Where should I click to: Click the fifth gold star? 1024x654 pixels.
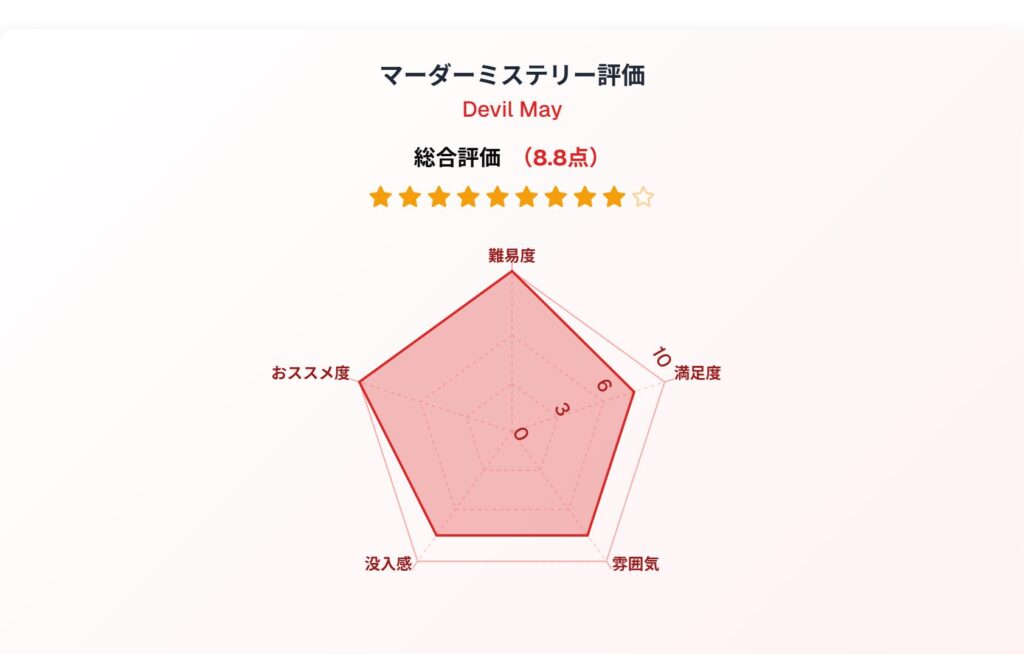(497, 197)
